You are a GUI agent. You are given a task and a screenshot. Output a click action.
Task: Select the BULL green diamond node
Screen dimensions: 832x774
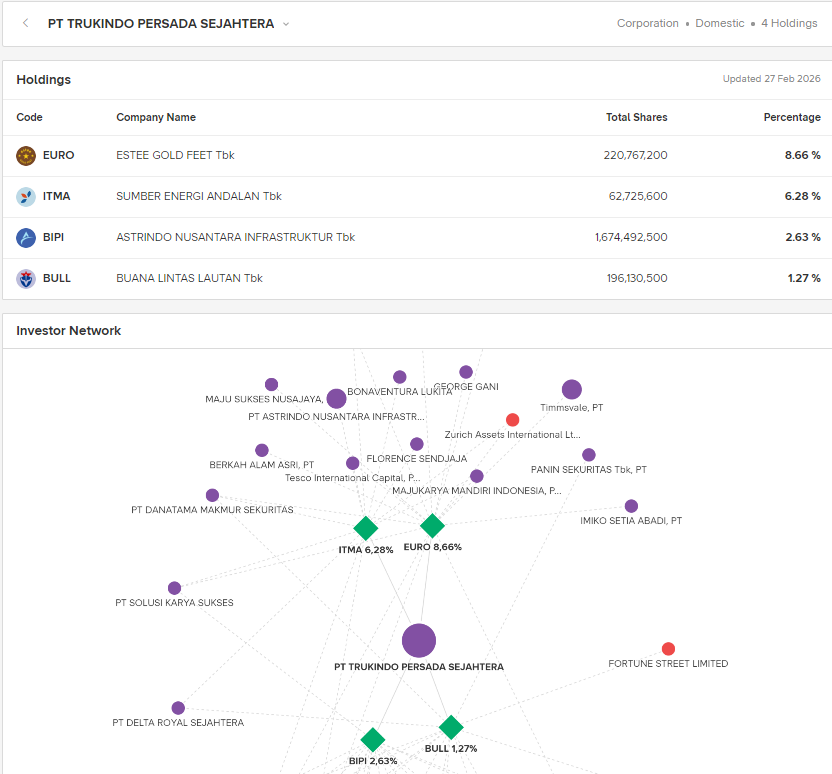coord(451,727)
